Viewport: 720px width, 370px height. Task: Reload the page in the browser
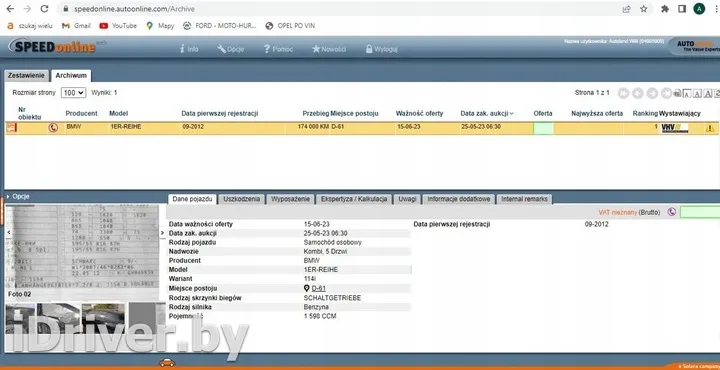[x=45, y=9]
